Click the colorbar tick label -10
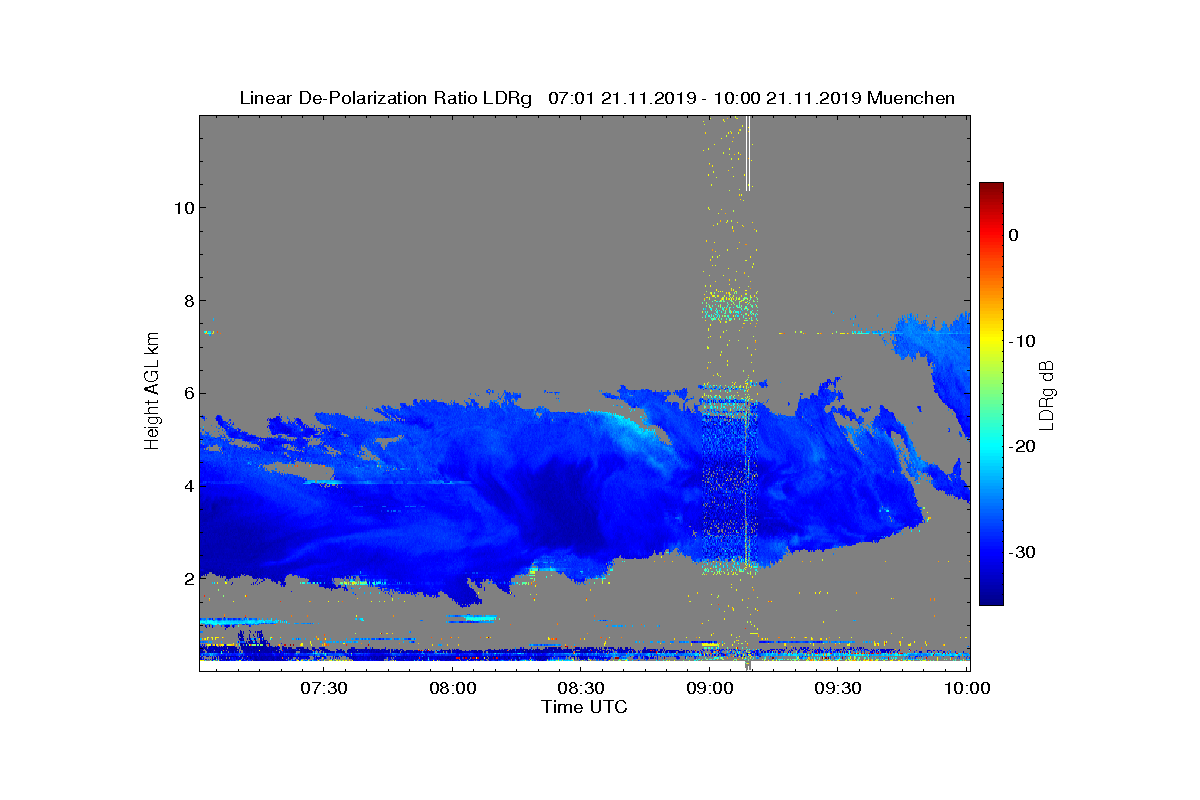 (x=1022, y=341)
